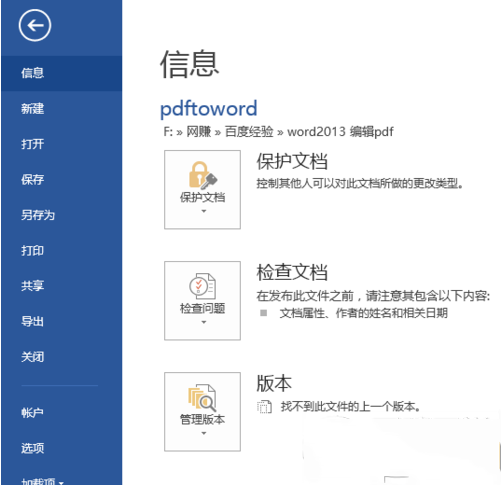Click the small document icon beside 找不到此文件的上一个版本
This screenshot has height=485, width=501.
click(264, 407)
